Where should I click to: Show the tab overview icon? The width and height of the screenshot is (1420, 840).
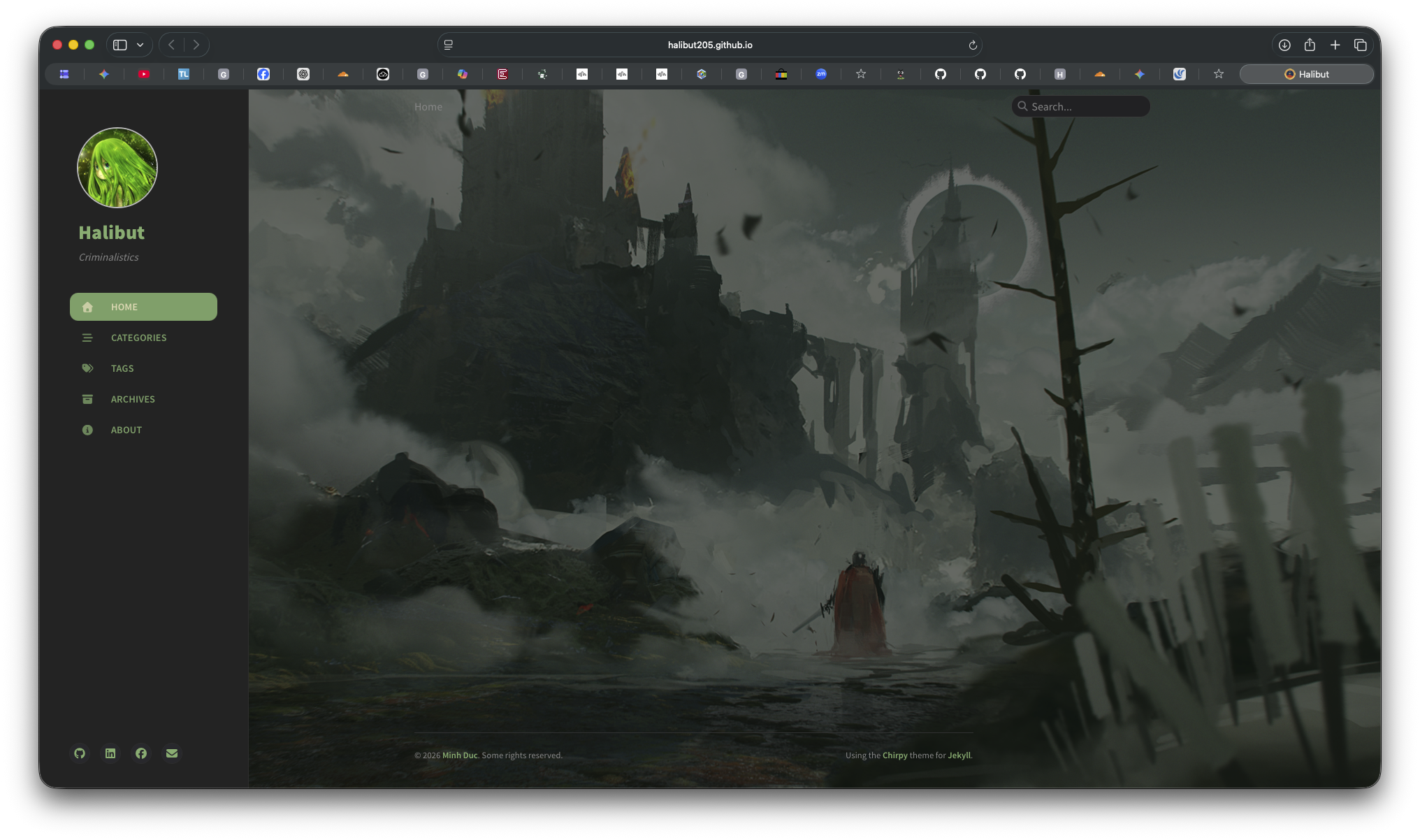(x=1360, y=45)
